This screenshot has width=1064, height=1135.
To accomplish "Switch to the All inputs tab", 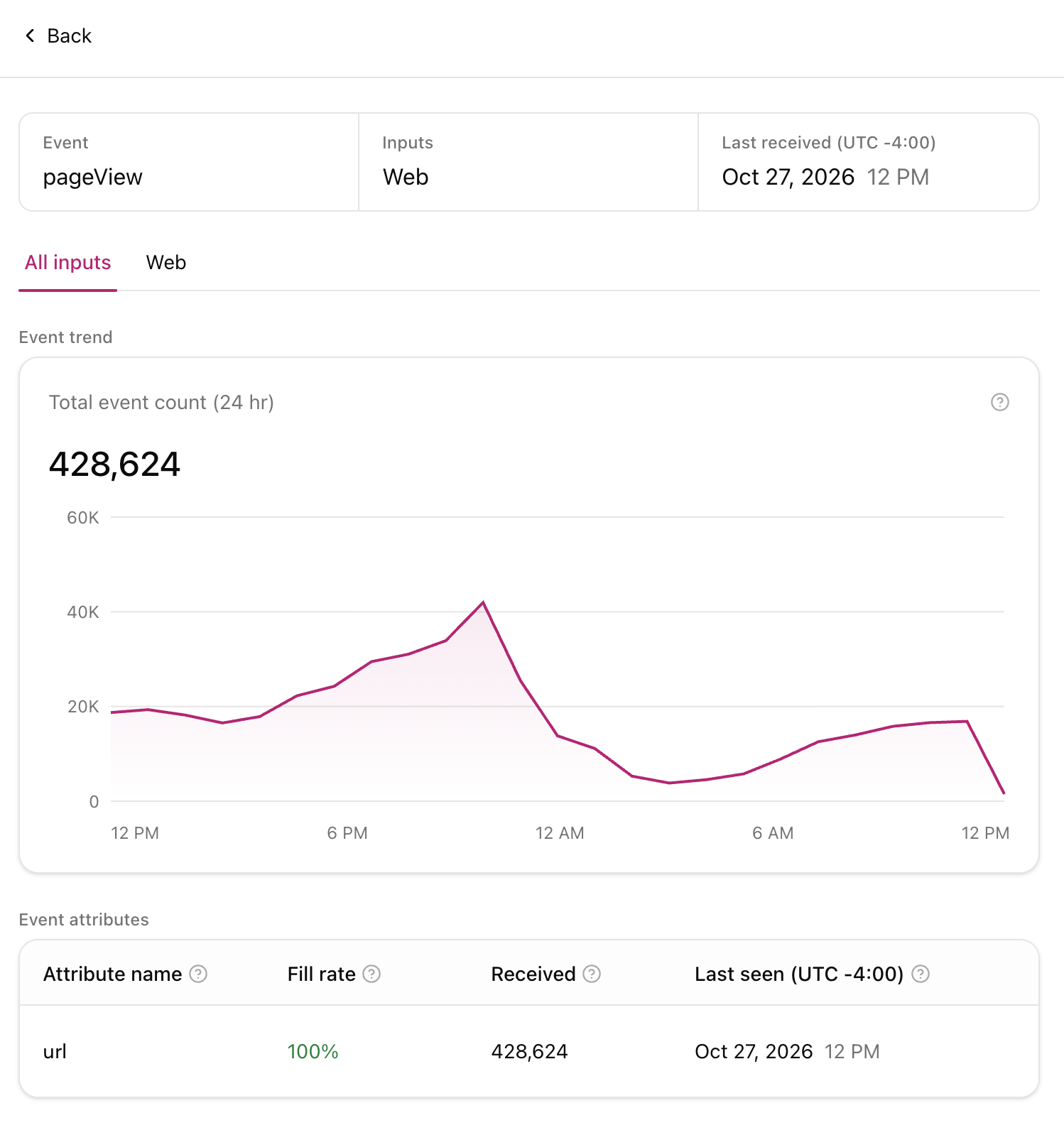I will click(68, 263).
